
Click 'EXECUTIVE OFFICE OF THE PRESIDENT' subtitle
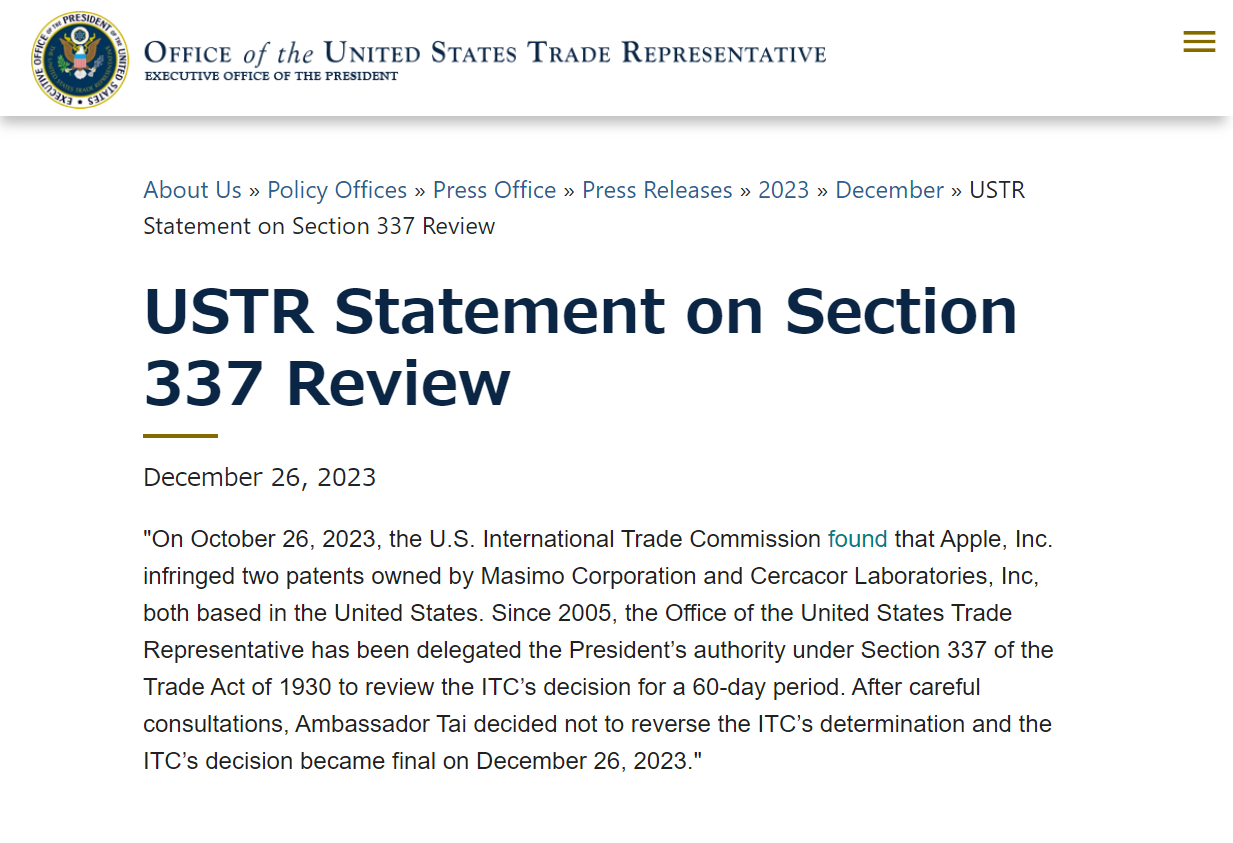click(x=271, y=76)
